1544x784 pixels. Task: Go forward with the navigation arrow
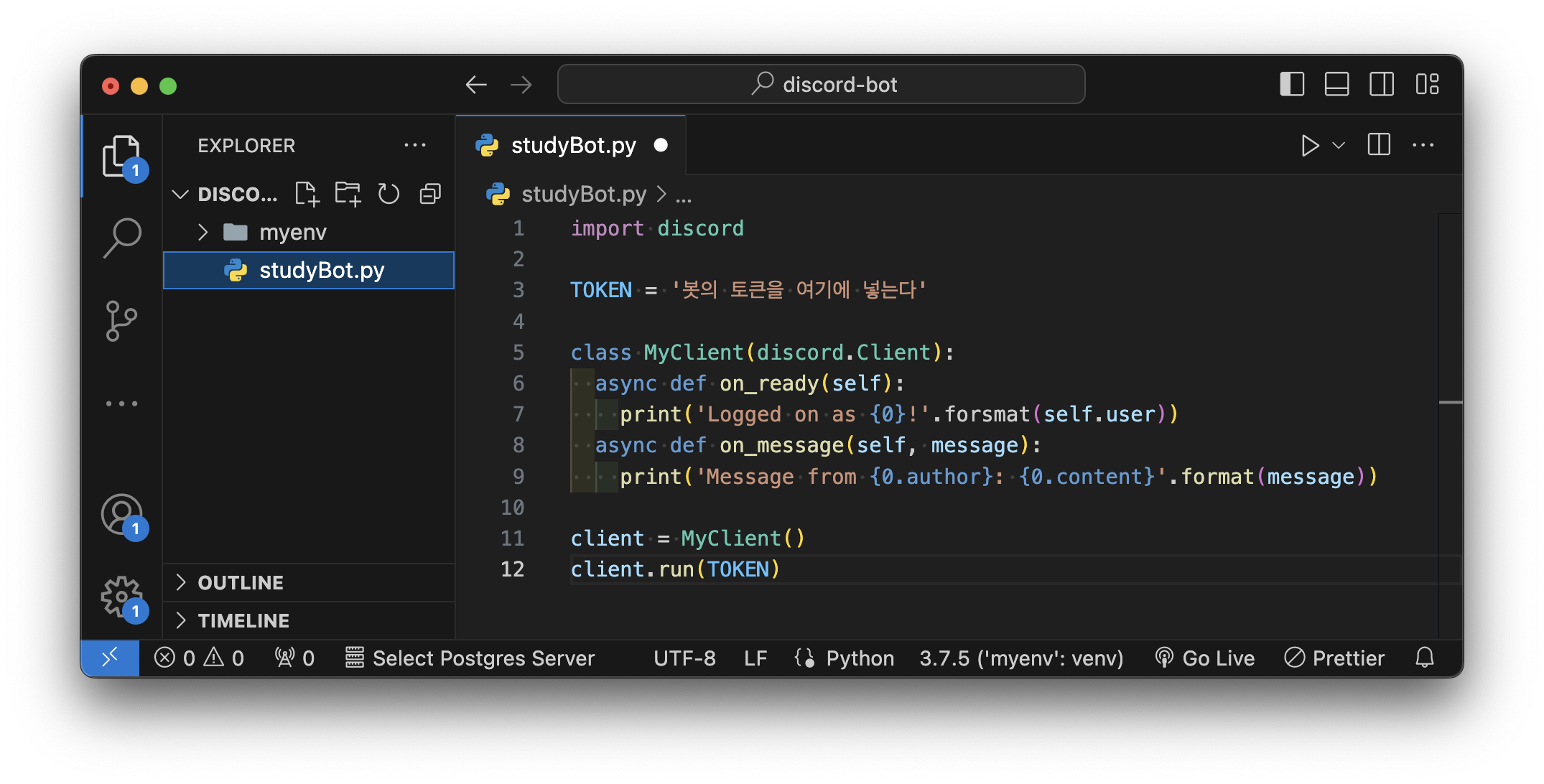521,85
